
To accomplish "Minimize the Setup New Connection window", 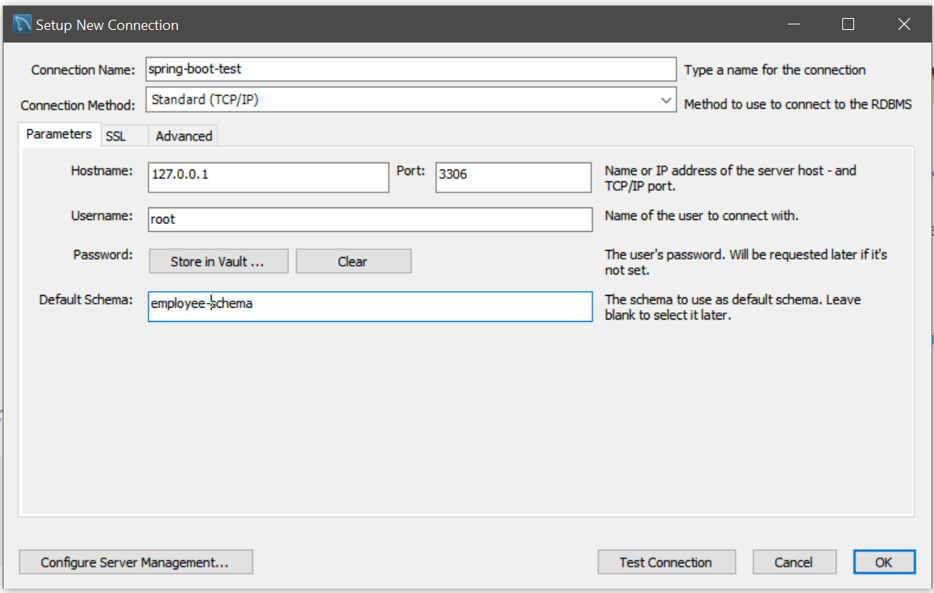I will coord(793,24).
